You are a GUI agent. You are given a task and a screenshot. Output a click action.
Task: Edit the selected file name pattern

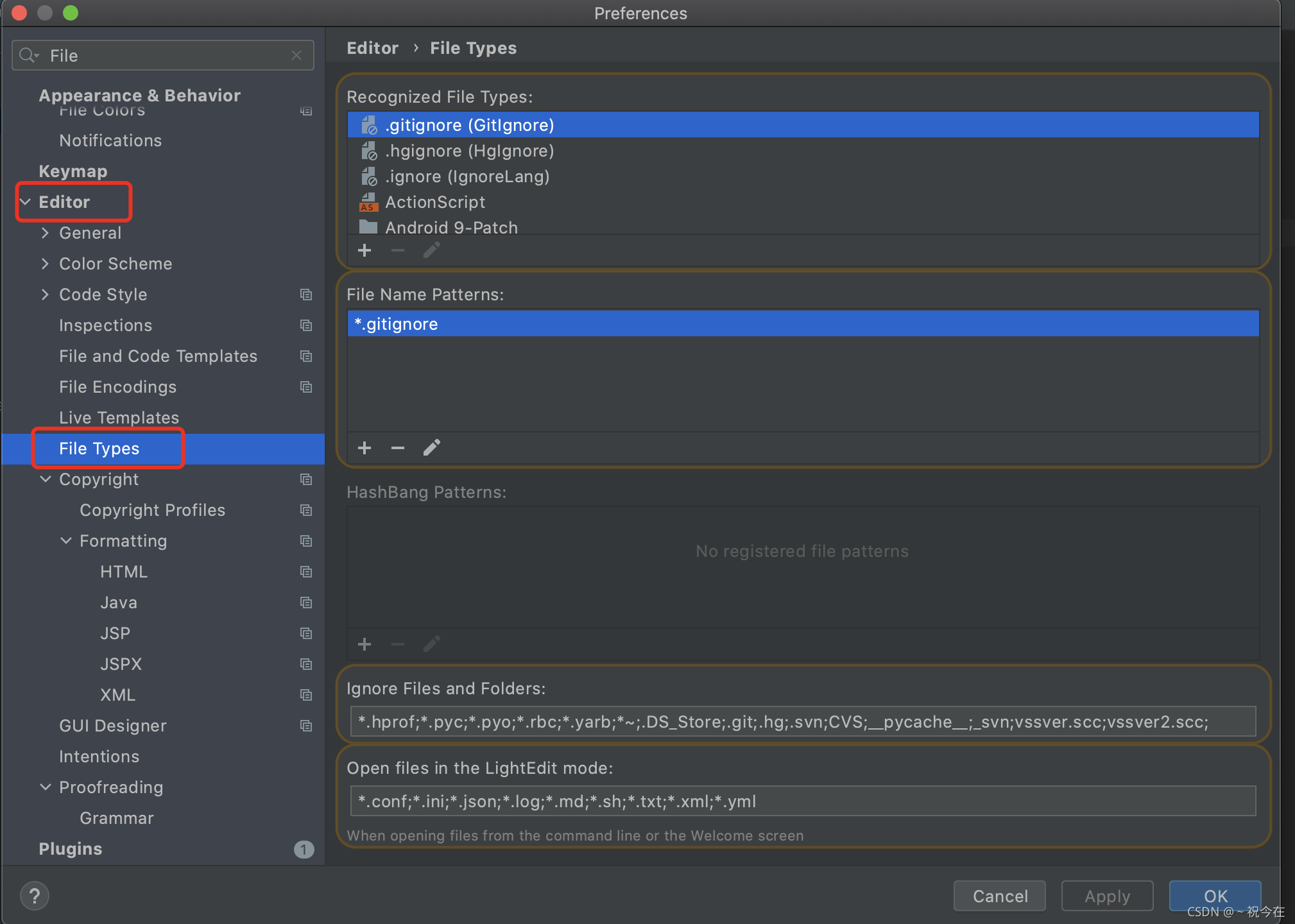point(432,448)
